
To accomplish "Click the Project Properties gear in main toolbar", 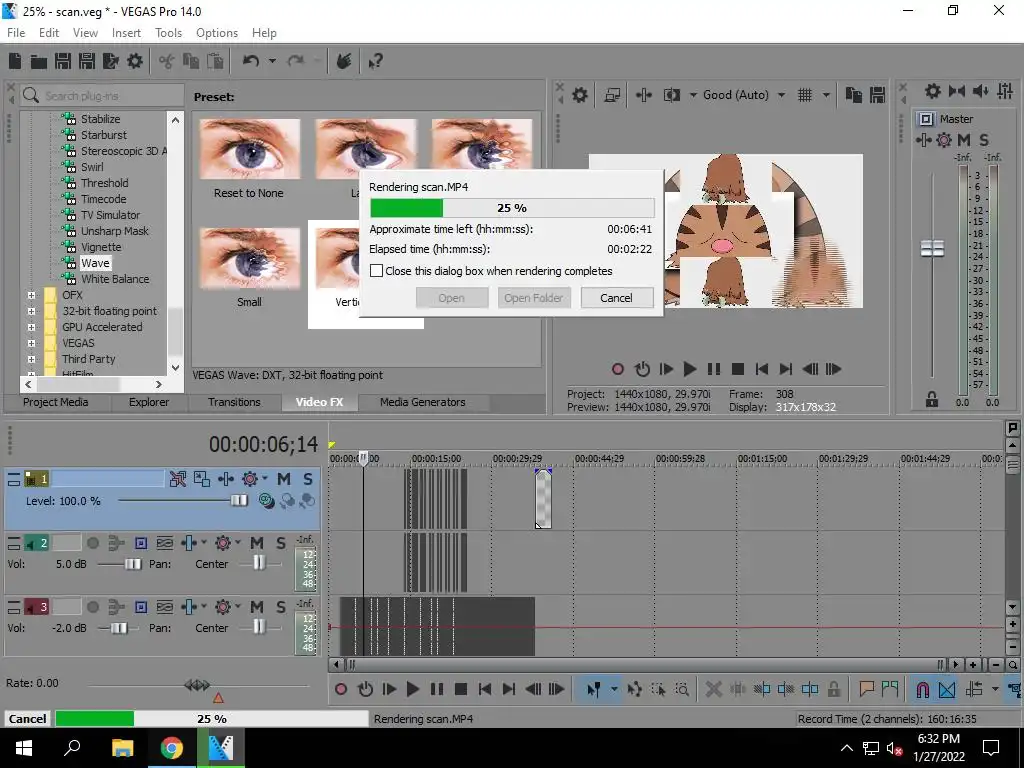I will pyautogui.click(x=135, y=61).
